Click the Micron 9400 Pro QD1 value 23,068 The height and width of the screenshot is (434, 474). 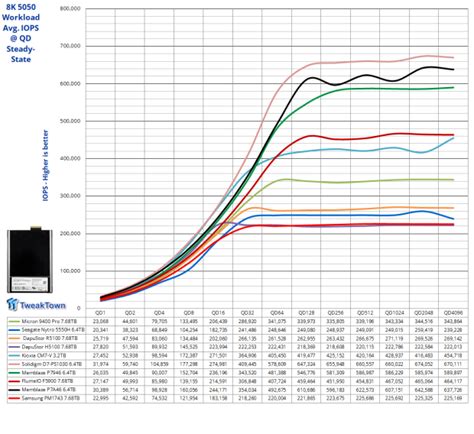pyautogui.click(x=100, y=322)
